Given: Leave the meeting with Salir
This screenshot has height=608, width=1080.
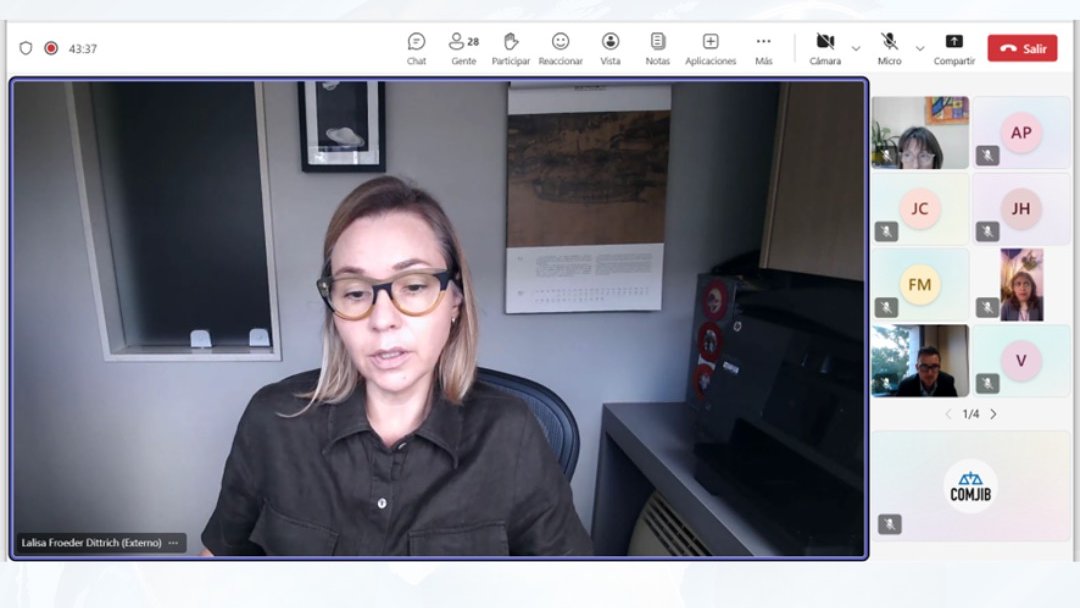Looking at the screenshot, I should click(1022, 48).
